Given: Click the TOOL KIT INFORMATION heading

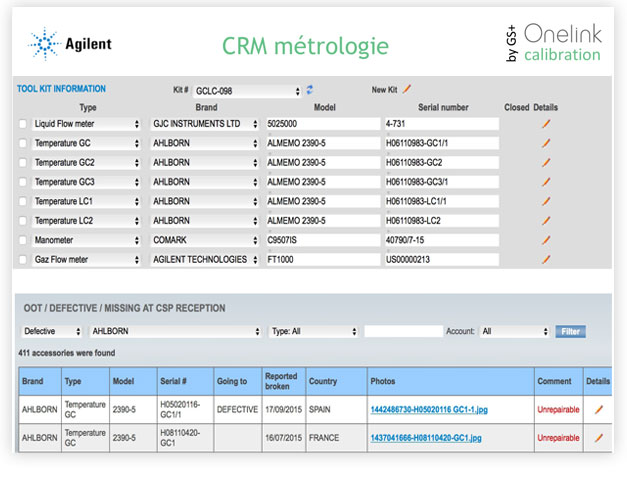Looking at the screenshot, I should pos(61,89).
